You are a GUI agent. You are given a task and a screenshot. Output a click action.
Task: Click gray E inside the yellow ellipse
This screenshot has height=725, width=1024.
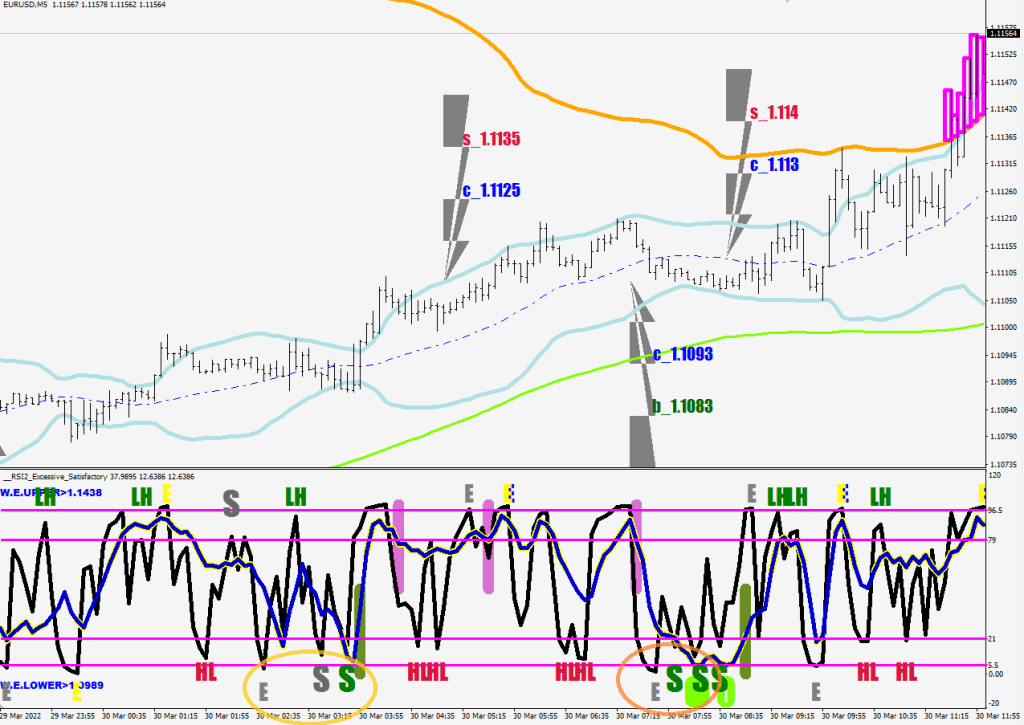264,690
